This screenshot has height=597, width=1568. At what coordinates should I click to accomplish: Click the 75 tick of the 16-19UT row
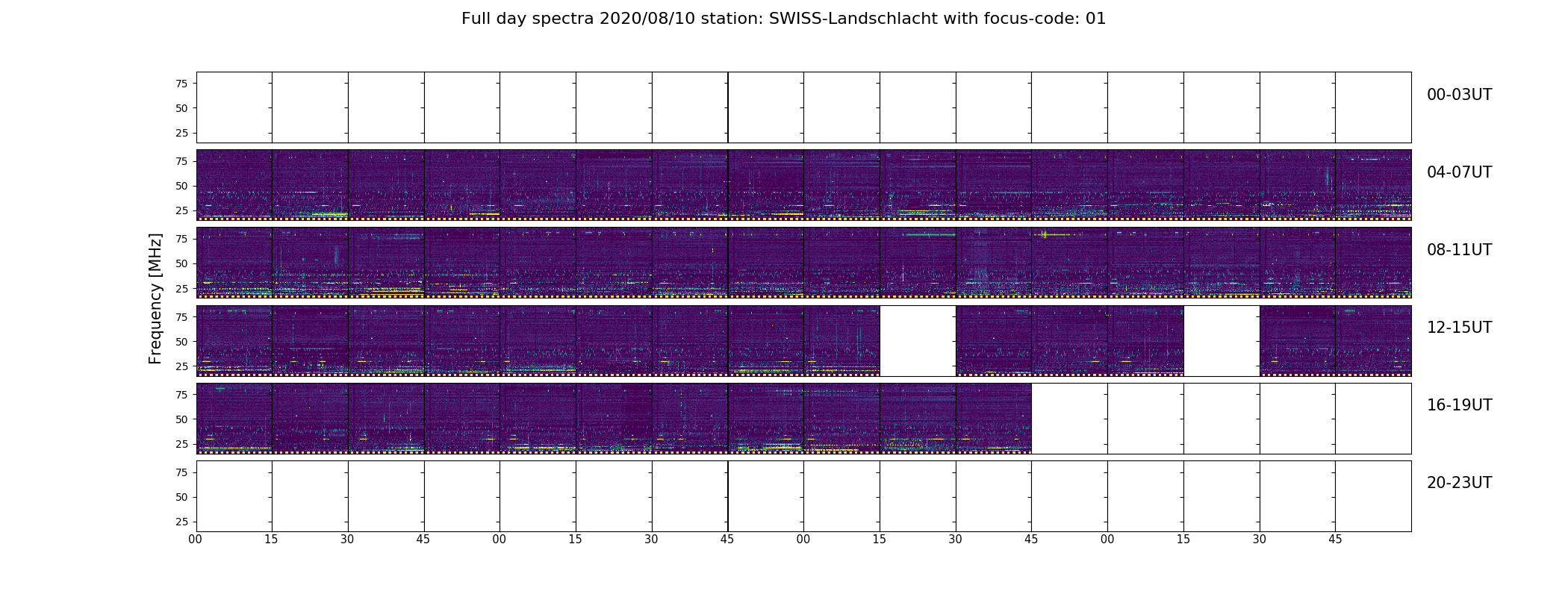click(181, 395)
